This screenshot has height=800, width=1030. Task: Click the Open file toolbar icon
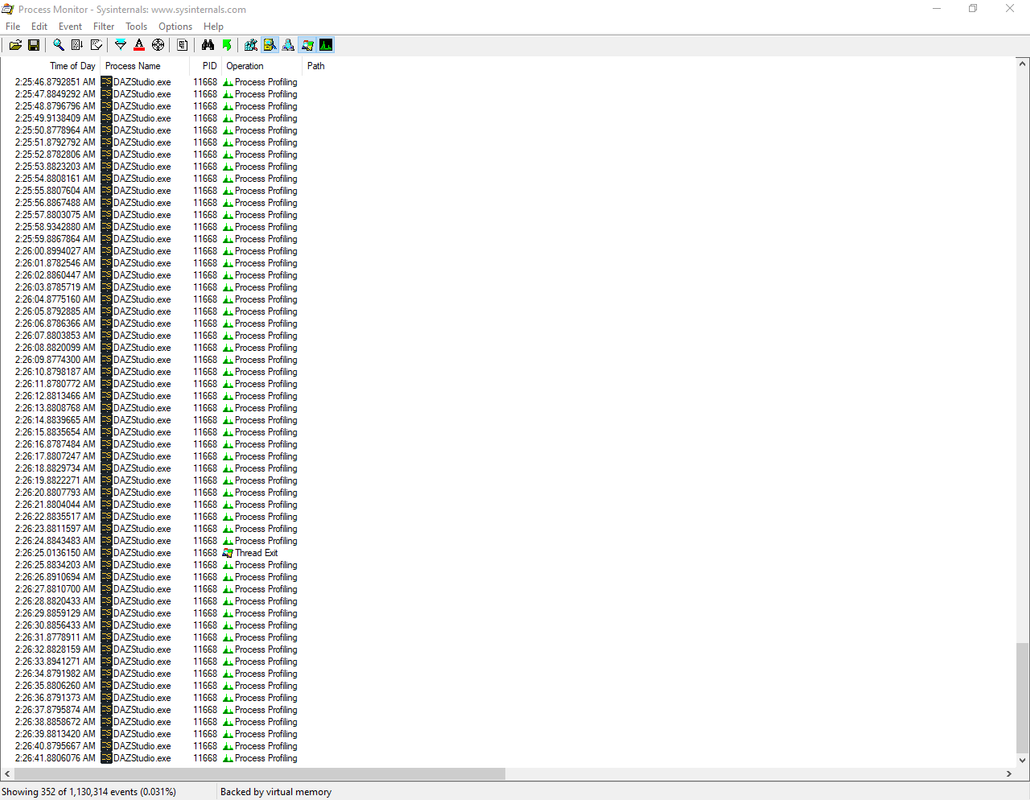click(15, 45)
